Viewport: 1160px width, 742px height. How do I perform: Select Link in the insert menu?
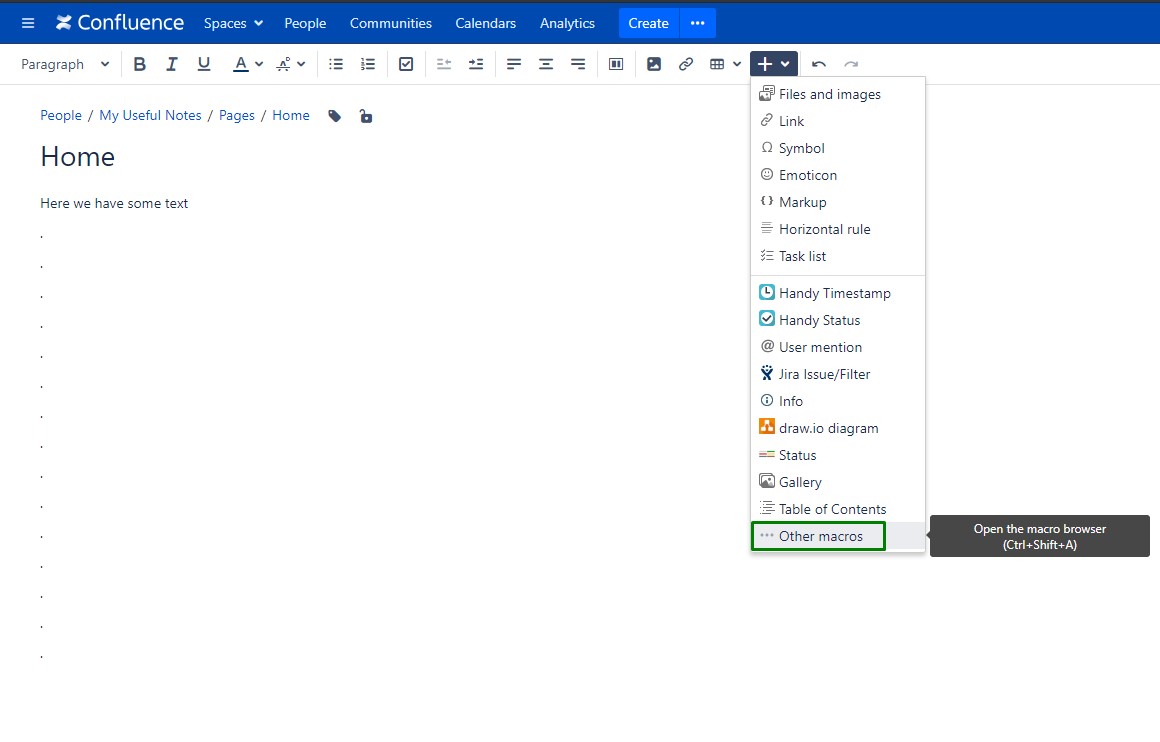click(837, 121)
